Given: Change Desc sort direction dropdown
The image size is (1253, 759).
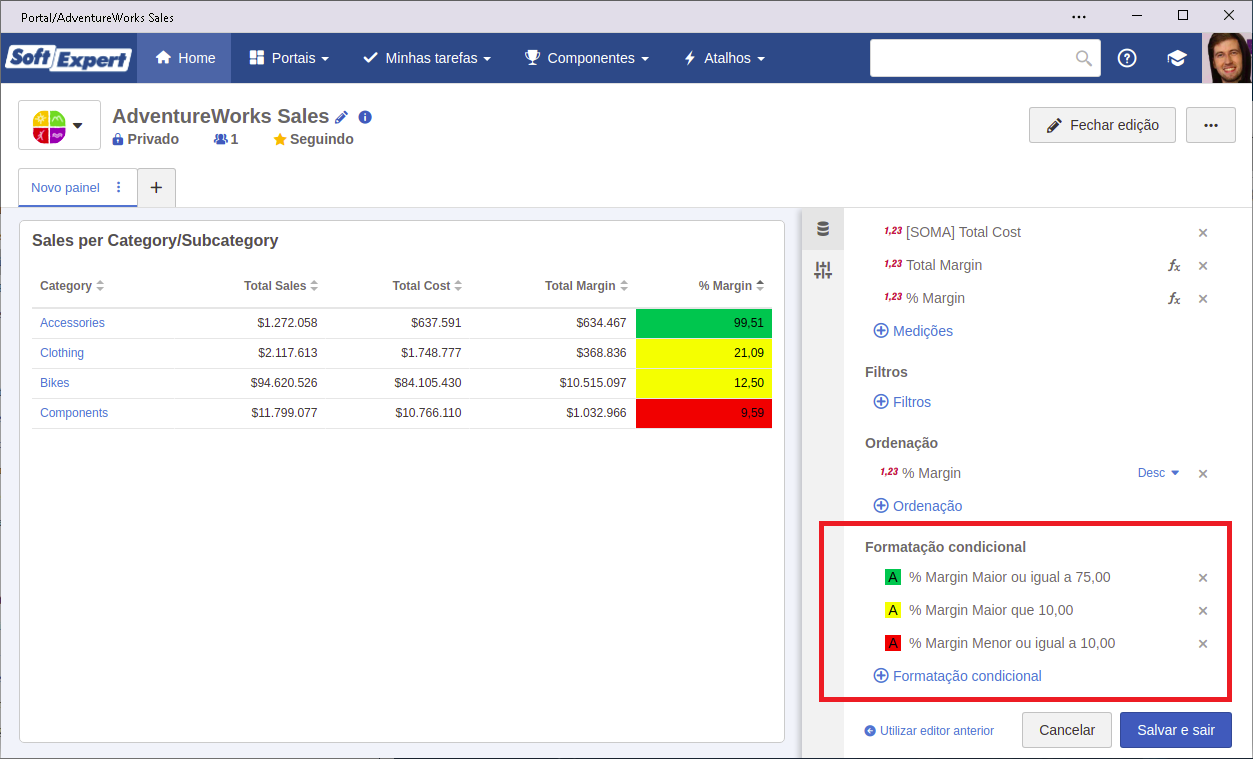Looking at the screenshot, I should pos(1159,473).
